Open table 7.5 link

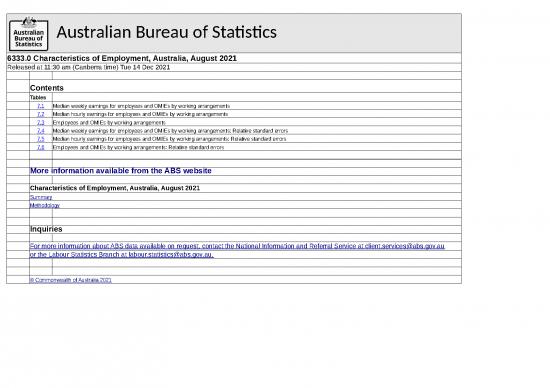click(x=41, y=139)
